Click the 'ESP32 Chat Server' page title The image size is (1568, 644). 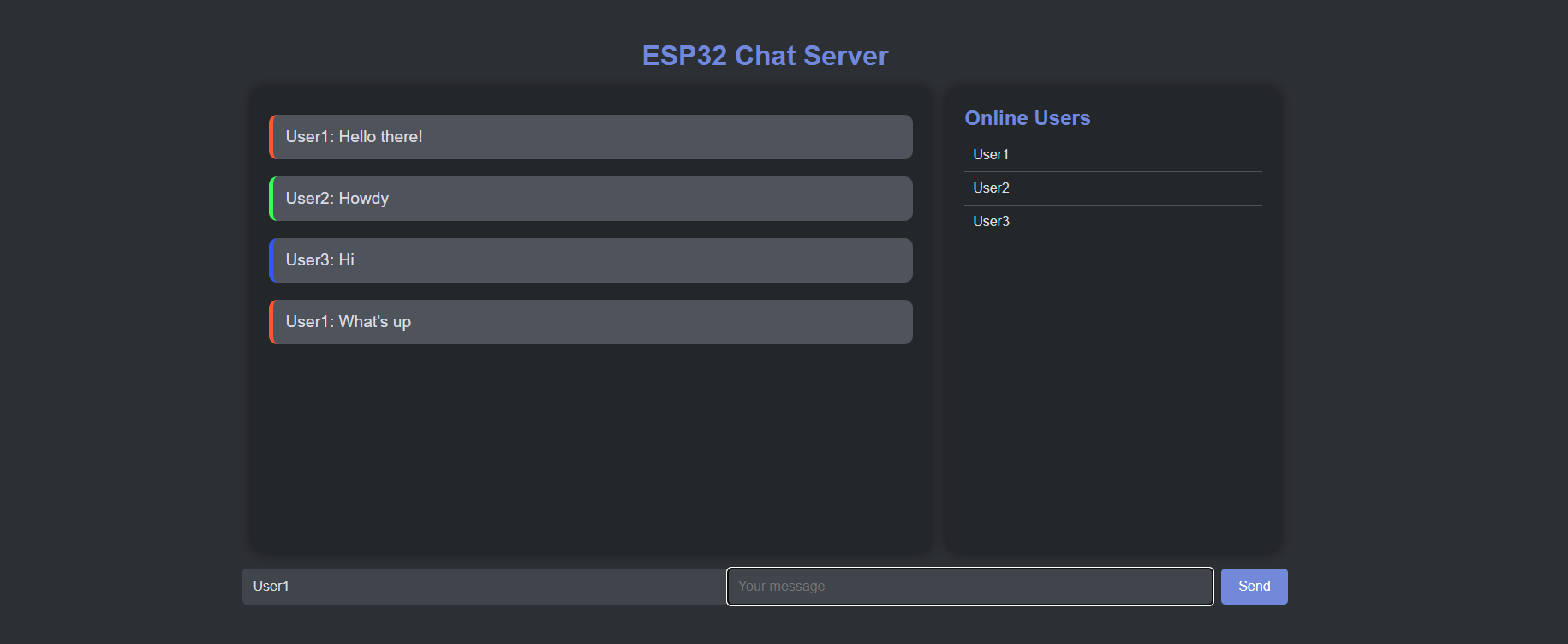pyautogui.click(x=766, y=56)
